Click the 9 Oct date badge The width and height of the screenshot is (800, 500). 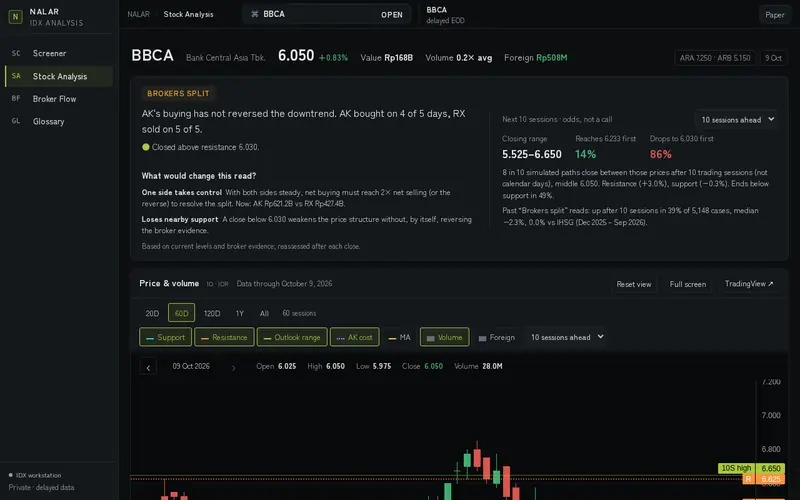point(773,58)
